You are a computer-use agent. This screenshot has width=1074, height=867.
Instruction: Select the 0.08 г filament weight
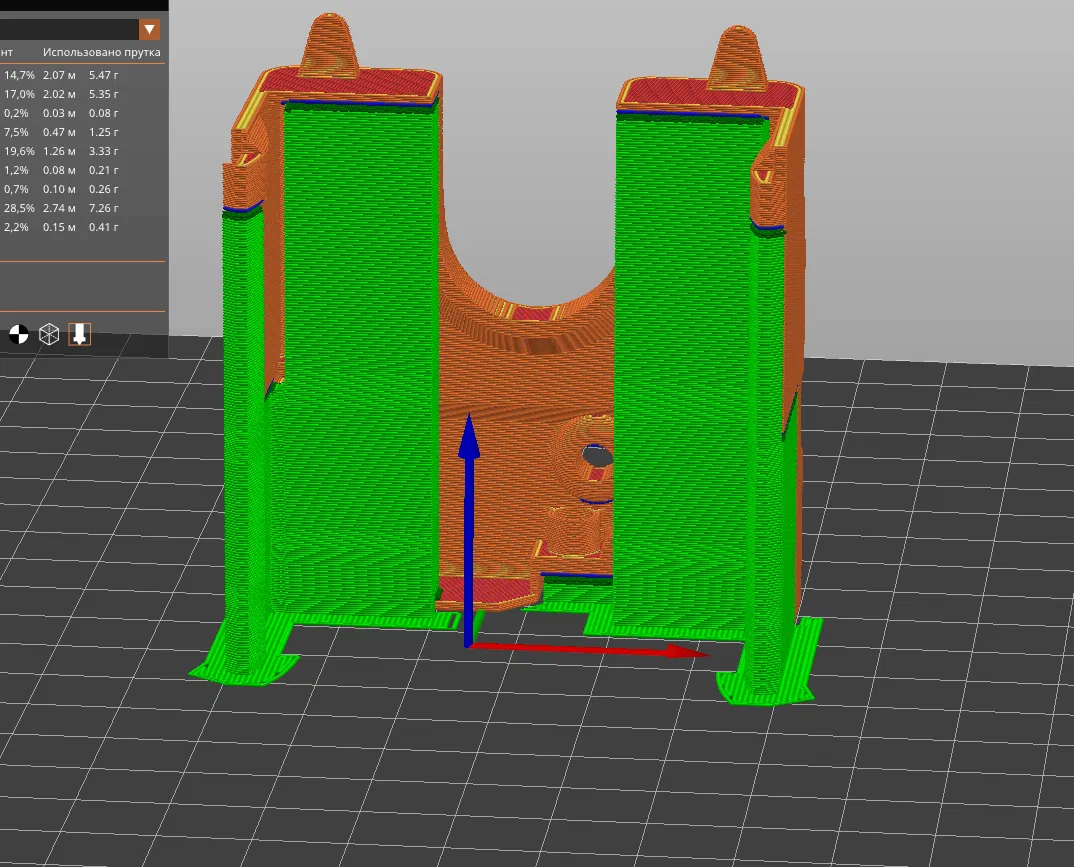[103, 113]
